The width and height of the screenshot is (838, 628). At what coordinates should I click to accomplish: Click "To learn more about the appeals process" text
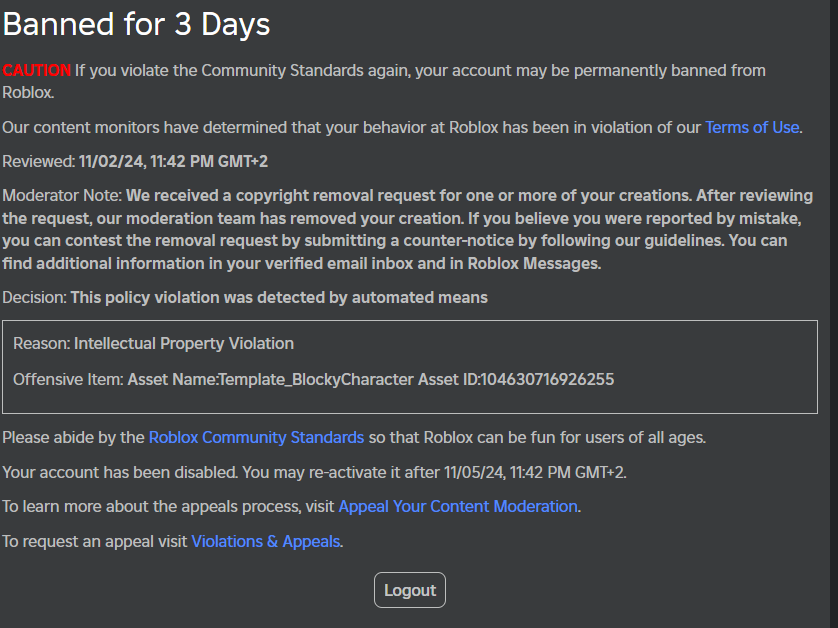point(168,506)
